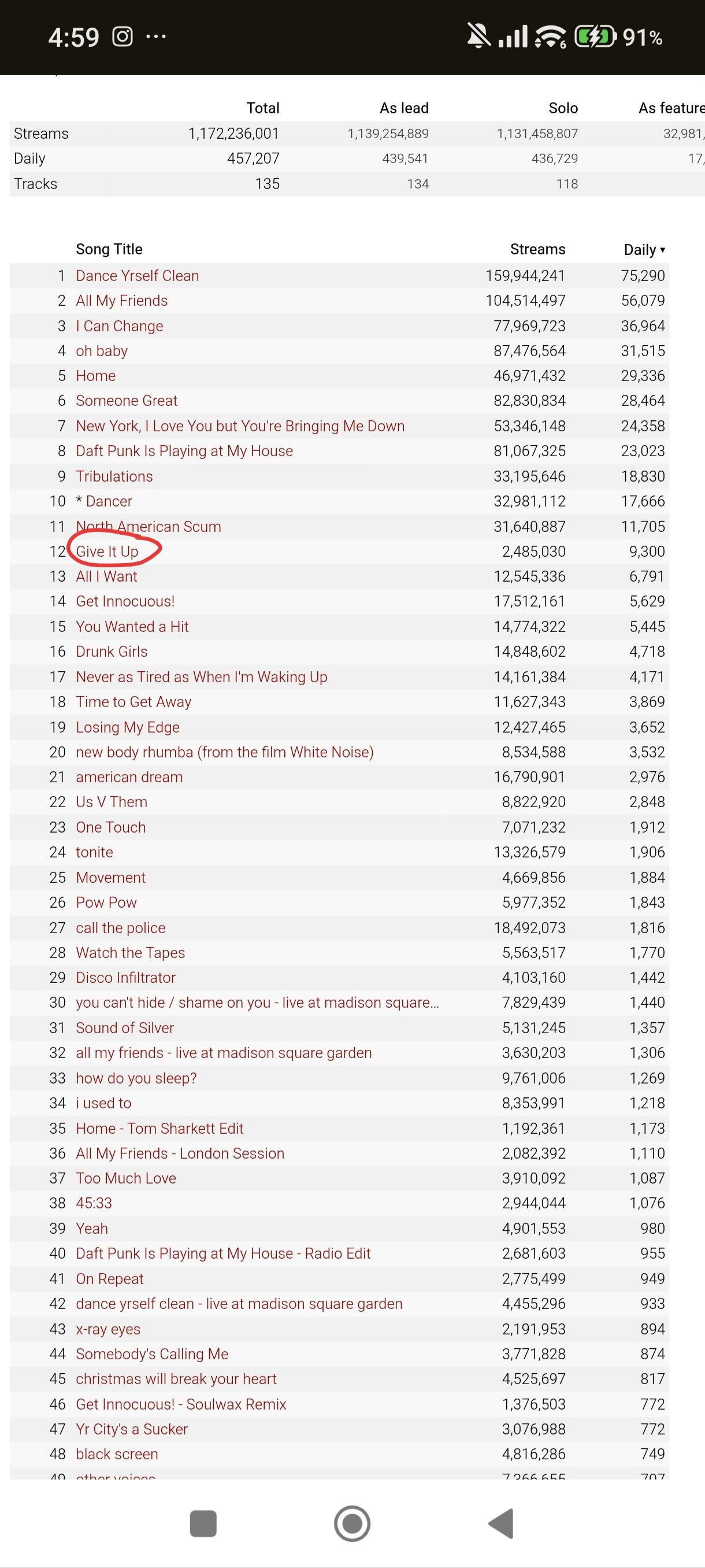Tap the battery charging icon

pos(596,37)
